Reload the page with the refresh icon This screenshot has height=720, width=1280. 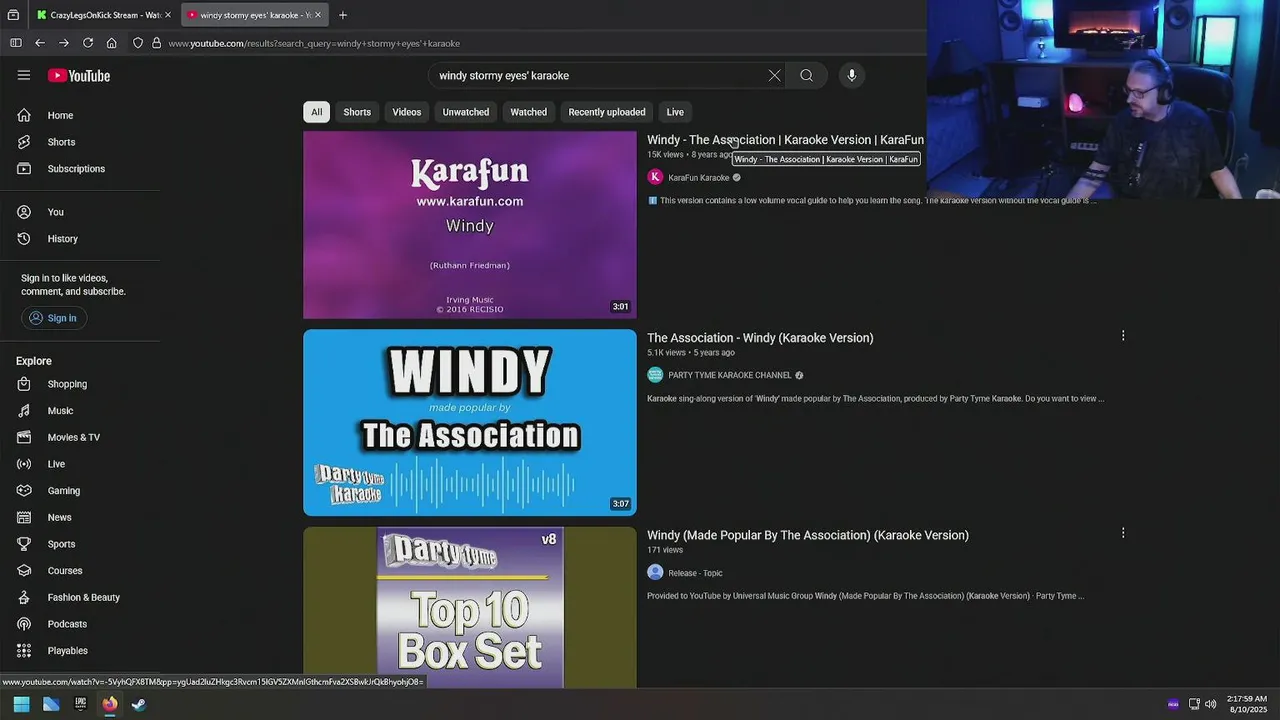(88, 43)
